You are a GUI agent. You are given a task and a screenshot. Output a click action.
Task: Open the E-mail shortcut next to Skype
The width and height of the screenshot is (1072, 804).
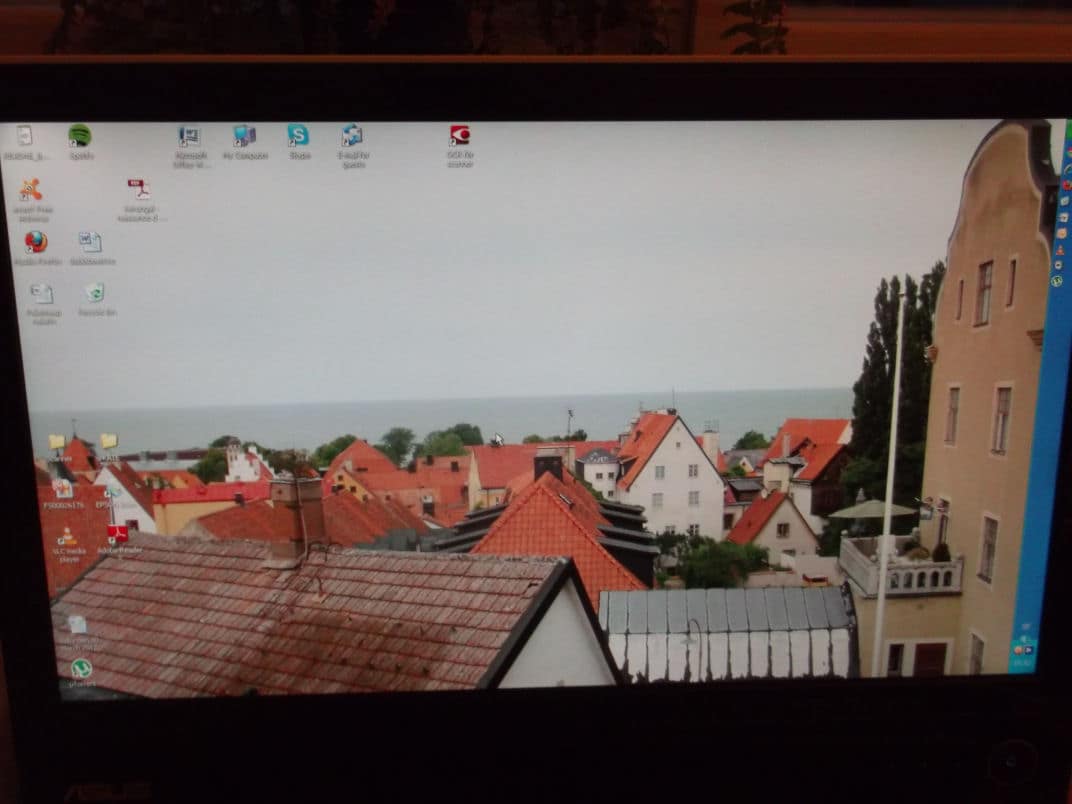[352, 136]
